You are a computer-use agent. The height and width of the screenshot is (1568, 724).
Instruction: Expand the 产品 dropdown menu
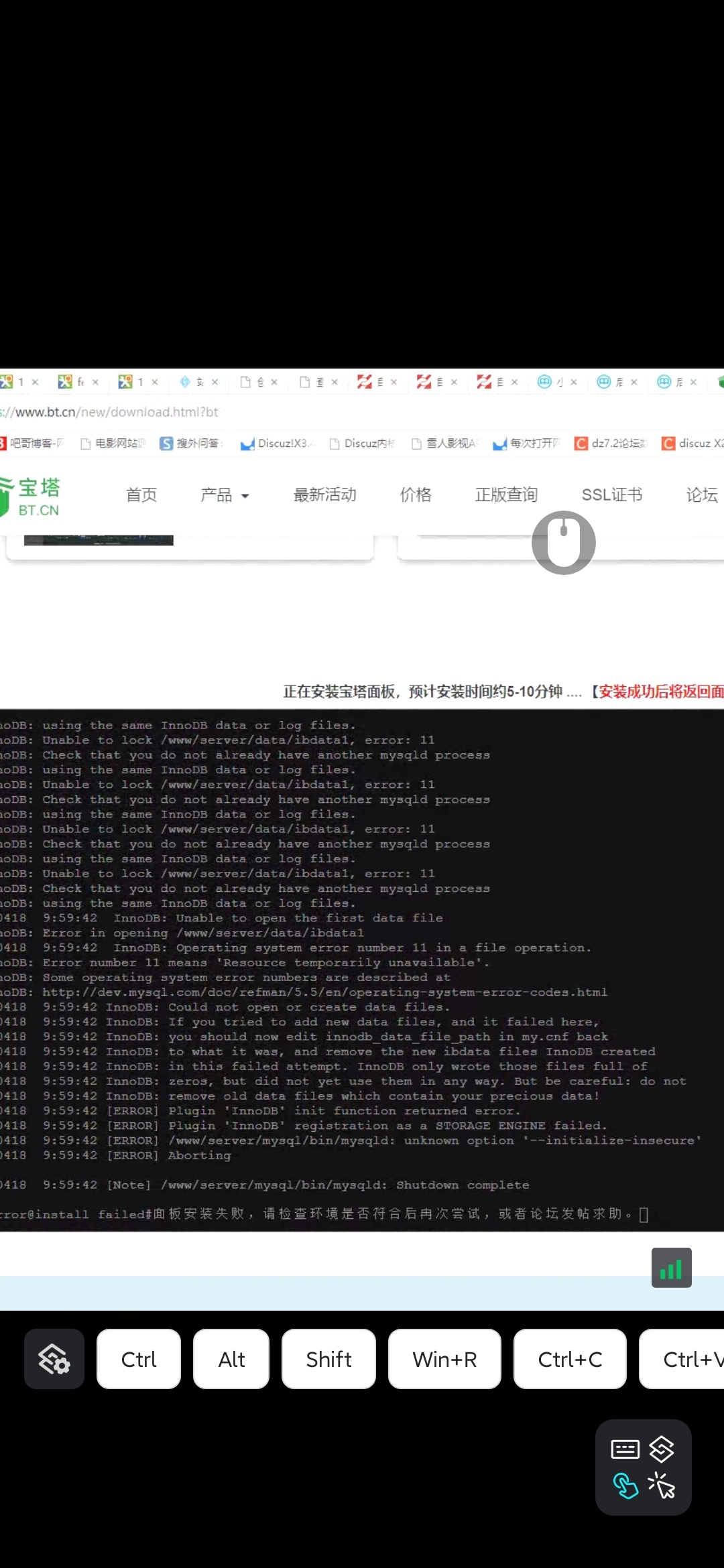[x=225, y=495]
